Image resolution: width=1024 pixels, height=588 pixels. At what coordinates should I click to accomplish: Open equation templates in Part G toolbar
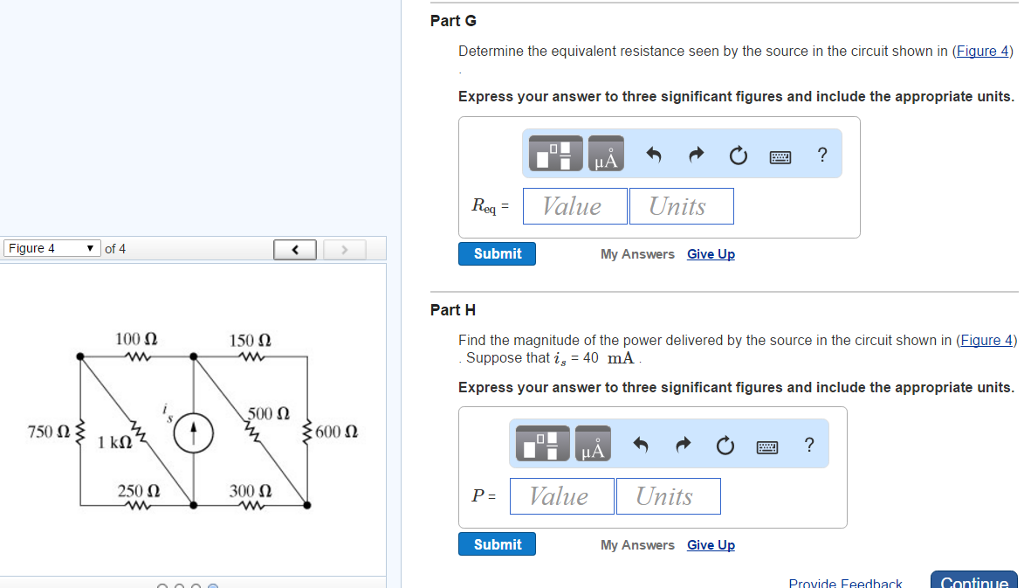pyautogui.click(x=554, y=153)
